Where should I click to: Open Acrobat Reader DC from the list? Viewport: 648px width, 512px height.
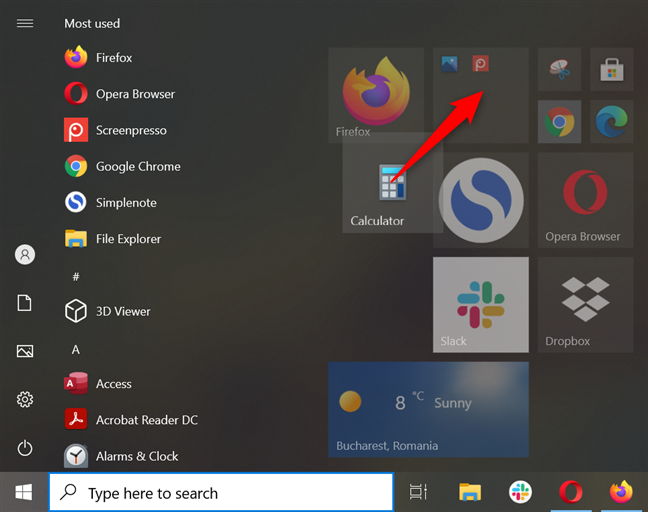point(131,420)
